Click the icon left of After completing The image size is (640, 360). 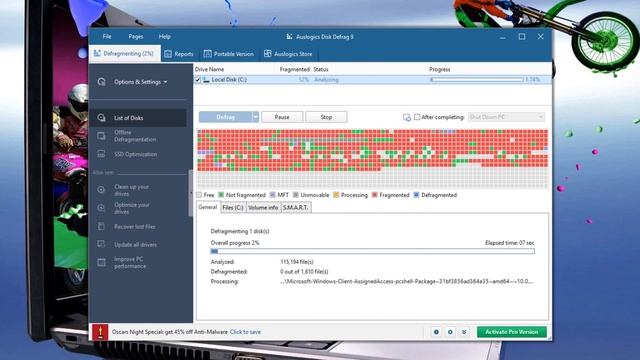pos(407,118)
